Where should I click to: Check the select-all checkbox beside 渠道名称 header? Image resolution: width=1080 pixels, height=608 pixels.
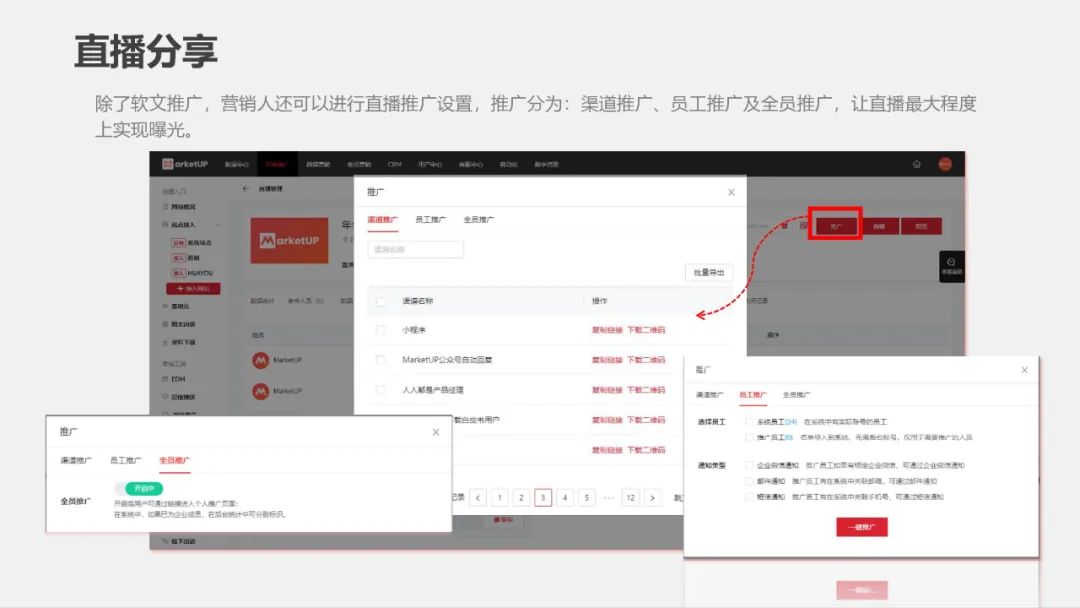(380, 302)
